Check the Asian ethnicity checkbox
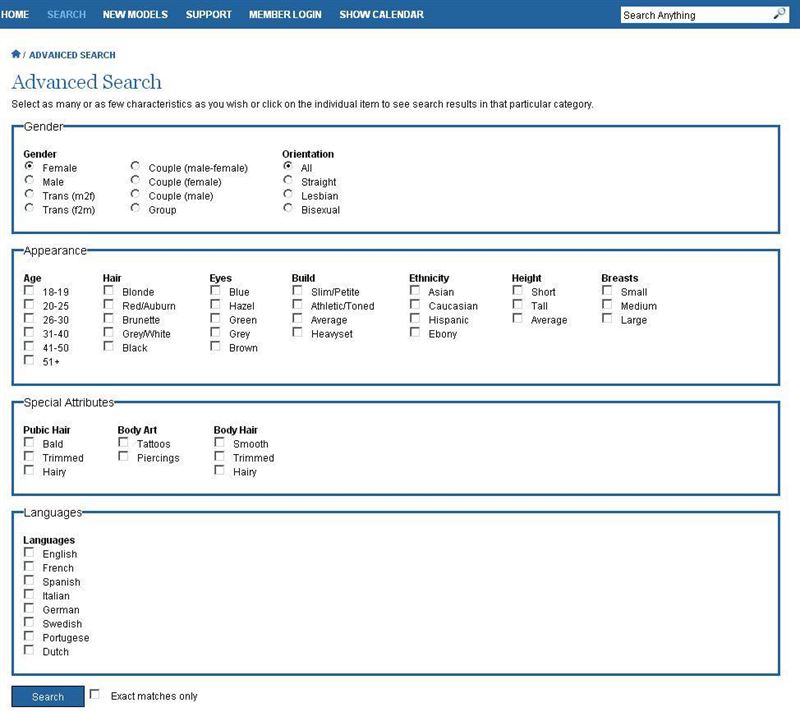This screenshot has height=712, width=800. click(x=415, y=290)
